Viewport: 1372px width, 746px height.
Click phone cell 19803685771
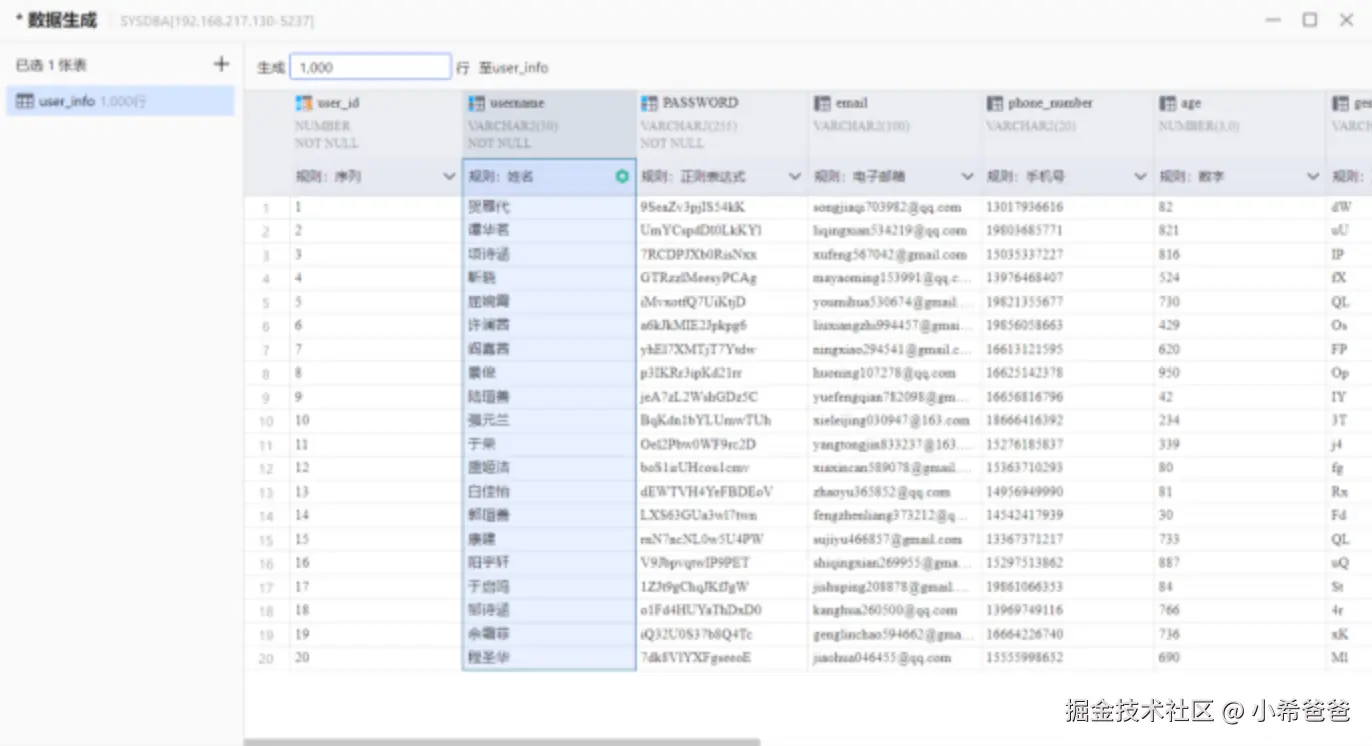1025,231
